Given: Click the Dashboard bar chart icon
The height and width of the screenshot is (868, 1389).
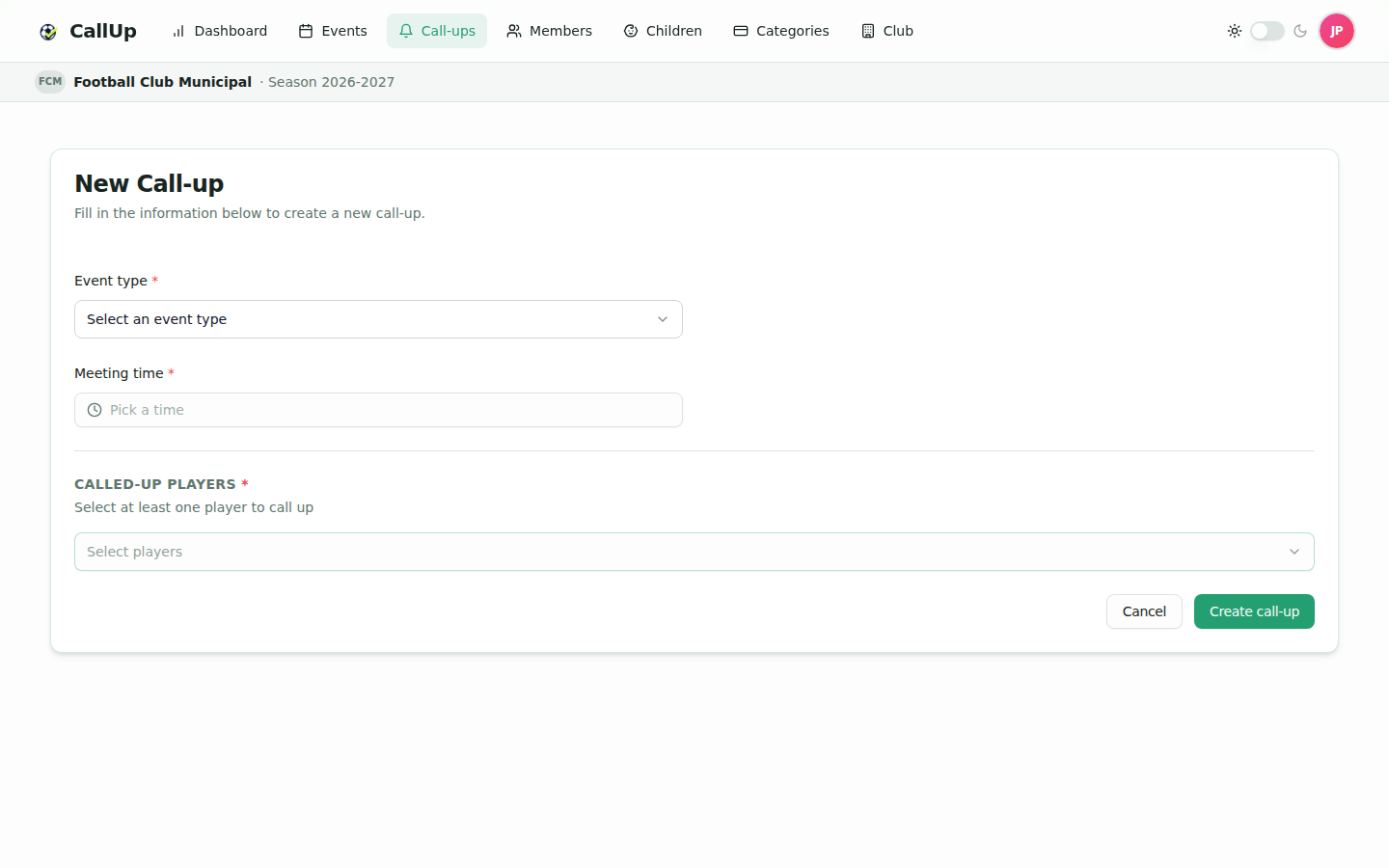Looking at the screenshot, I should 178,31.
